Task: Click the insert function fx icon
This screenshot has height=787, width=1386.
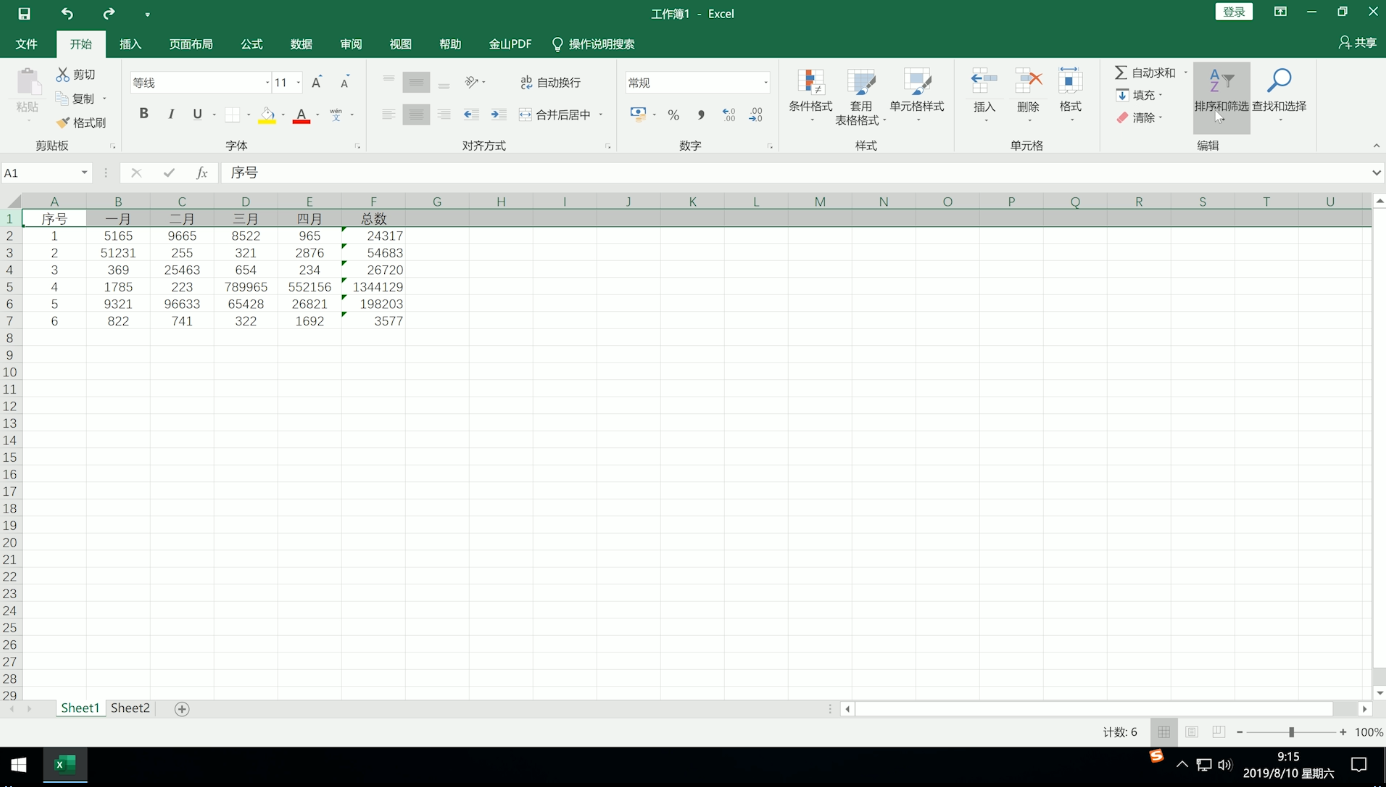Action: click(201, 173)
